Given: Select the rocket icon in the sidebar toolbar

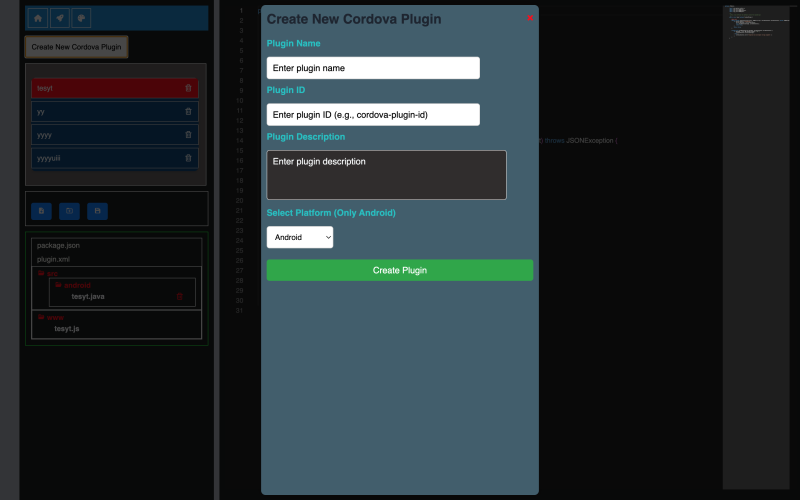Looking at the screenshot, I should click(60, 18).
